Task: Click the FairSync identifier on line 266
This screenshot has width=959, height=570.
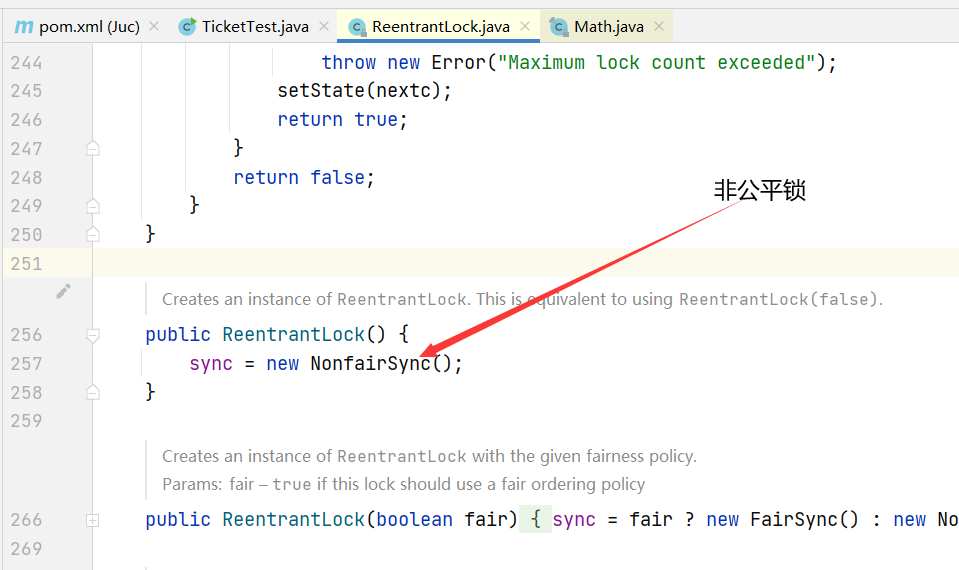Action: point(793,520)
